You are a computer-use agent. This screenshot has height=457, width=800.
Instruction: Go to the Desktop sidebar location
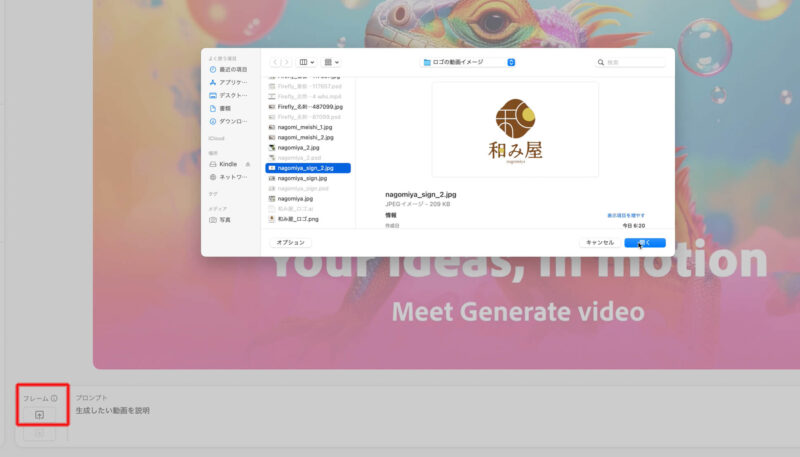228,95
